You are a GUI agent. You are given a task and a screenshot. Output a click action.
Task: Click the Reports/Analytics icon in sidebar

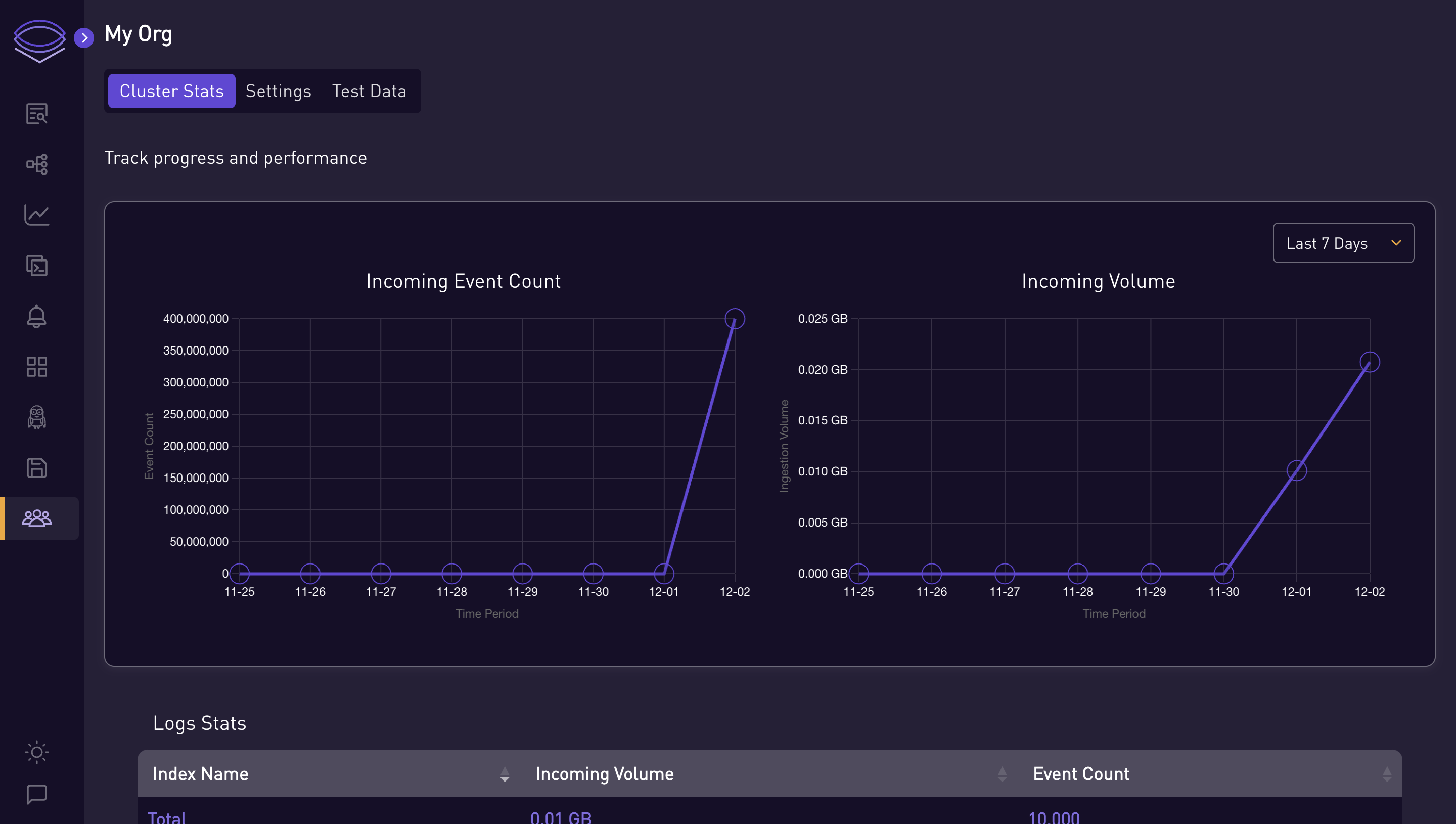[36, 215]
